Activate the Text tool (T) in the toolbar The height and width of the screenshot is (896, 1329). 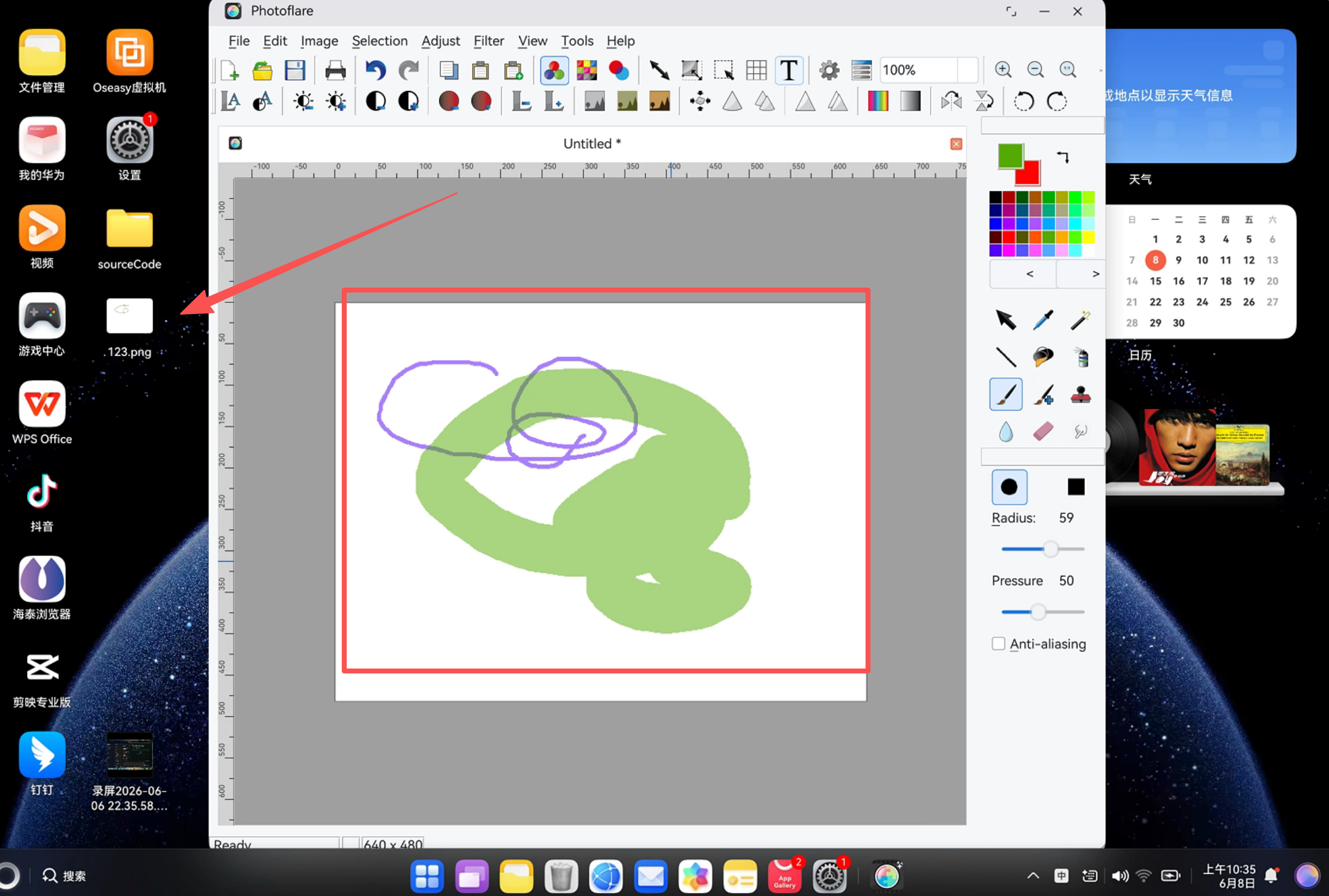(789, 71)
